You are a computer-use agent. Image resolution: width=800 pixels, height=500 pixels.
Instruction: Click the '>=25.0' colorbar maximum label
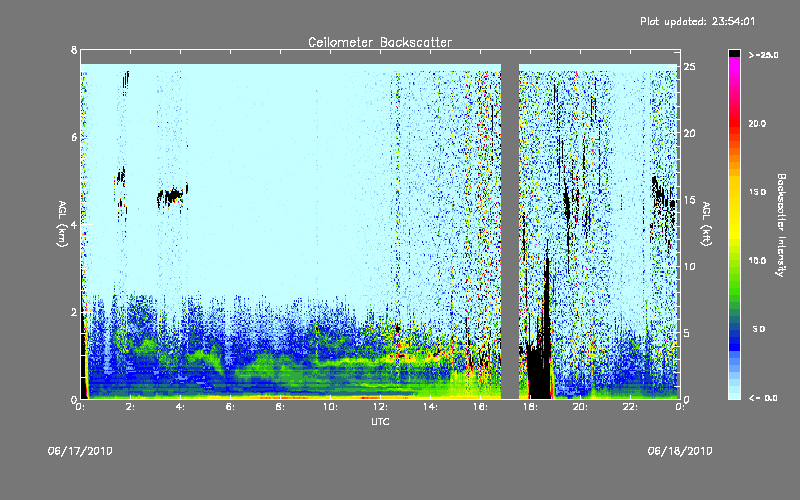[x=764, y=55]
